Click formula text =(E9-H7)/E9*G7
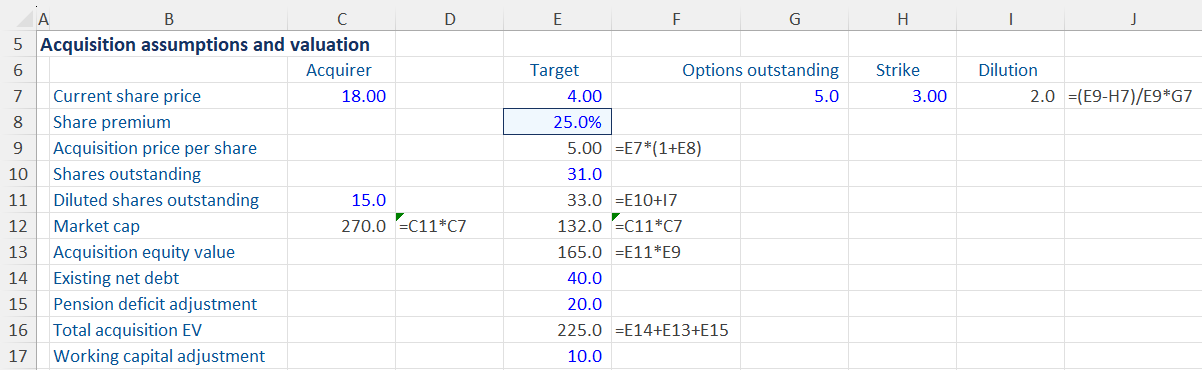Screen dimensions: 1202x370 pos(1130,96)
